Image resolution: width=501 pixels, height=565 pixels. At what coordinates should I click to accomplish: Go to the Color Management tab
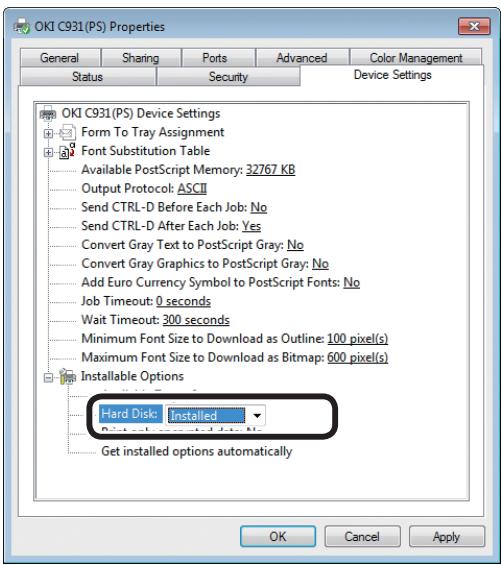point(416,58)
